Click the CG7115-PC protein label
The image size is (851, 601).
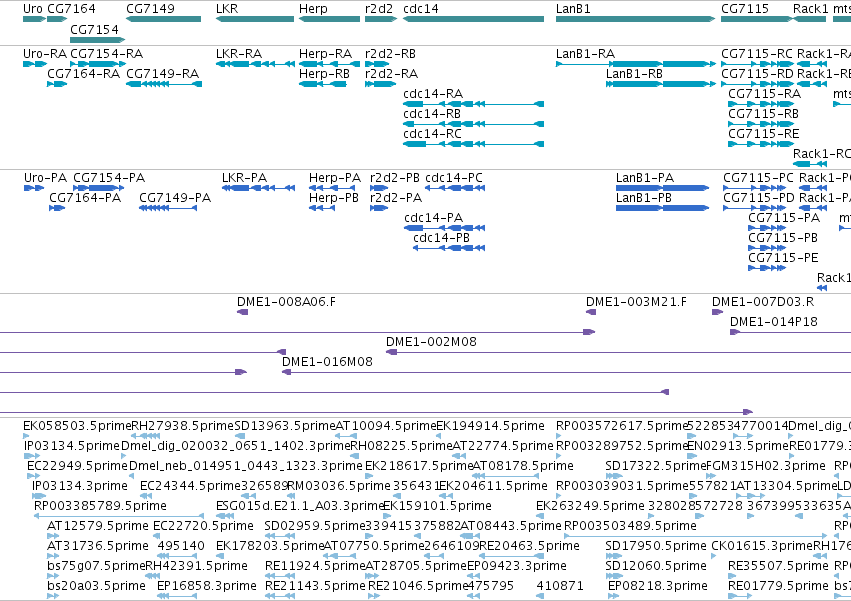pyautogui.click(x=759, y=178)
